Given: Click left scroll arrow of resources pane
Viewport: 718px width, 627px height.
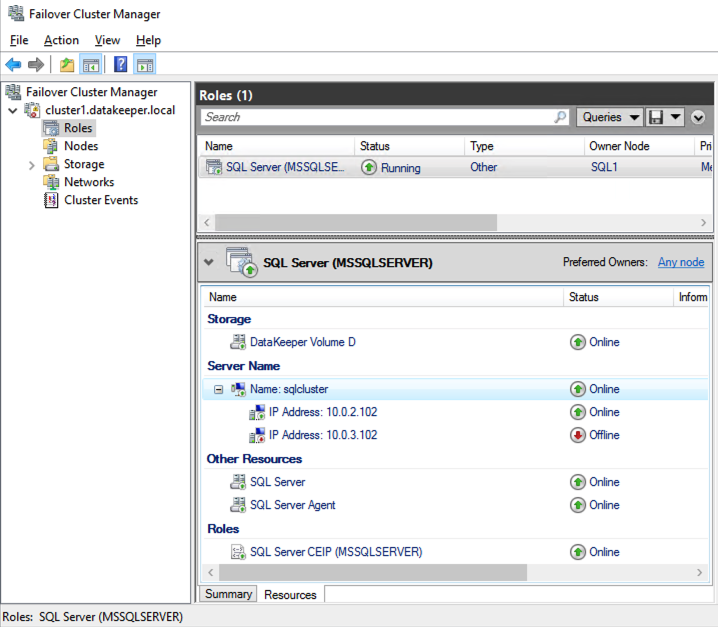Looking at the screenshot, I should click(211, 572).
